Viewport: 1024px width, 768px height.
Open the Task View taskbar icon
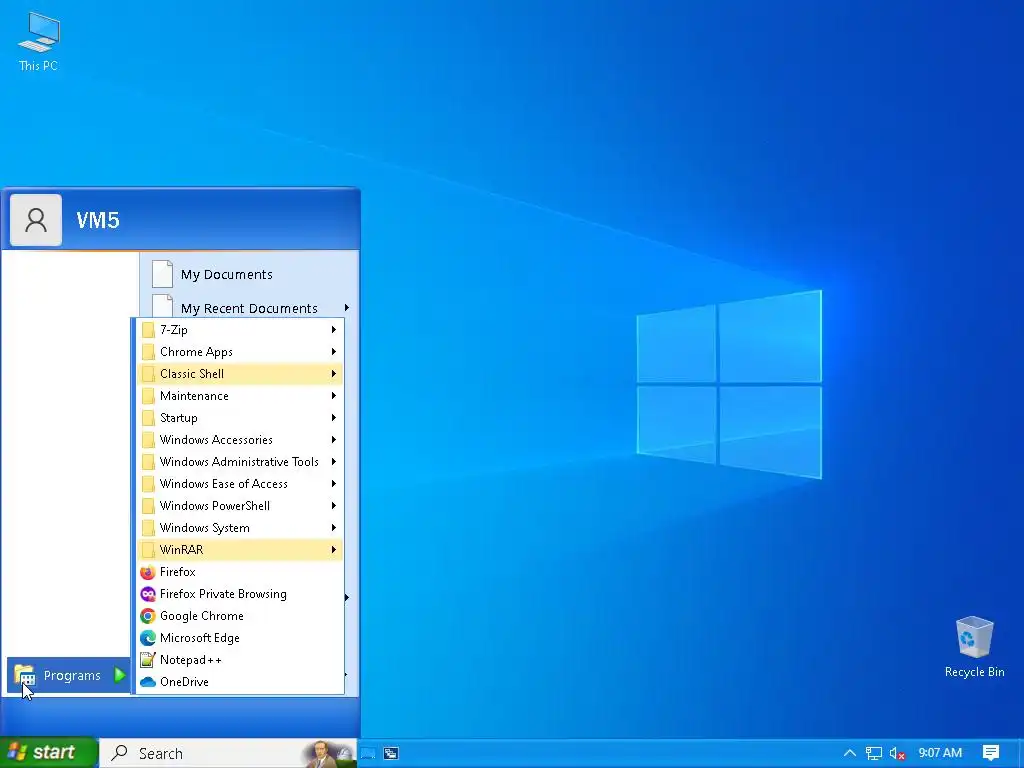pyautogui.click(x=368, y=753)
